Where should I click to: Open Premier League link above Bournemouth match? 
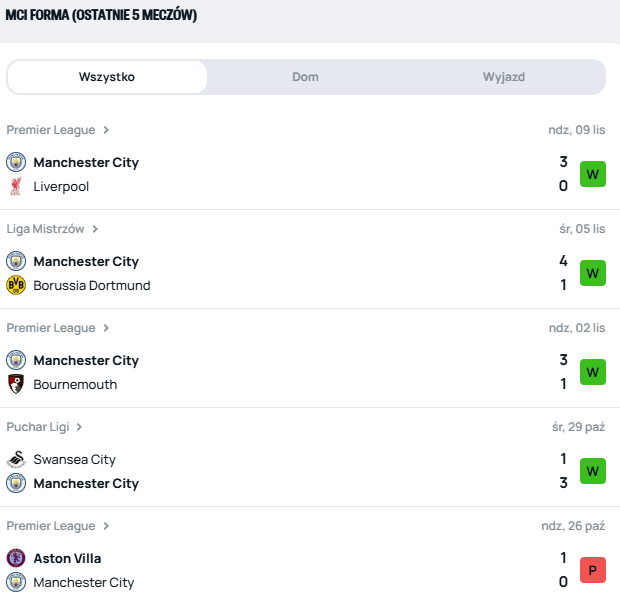coord(51,328)
